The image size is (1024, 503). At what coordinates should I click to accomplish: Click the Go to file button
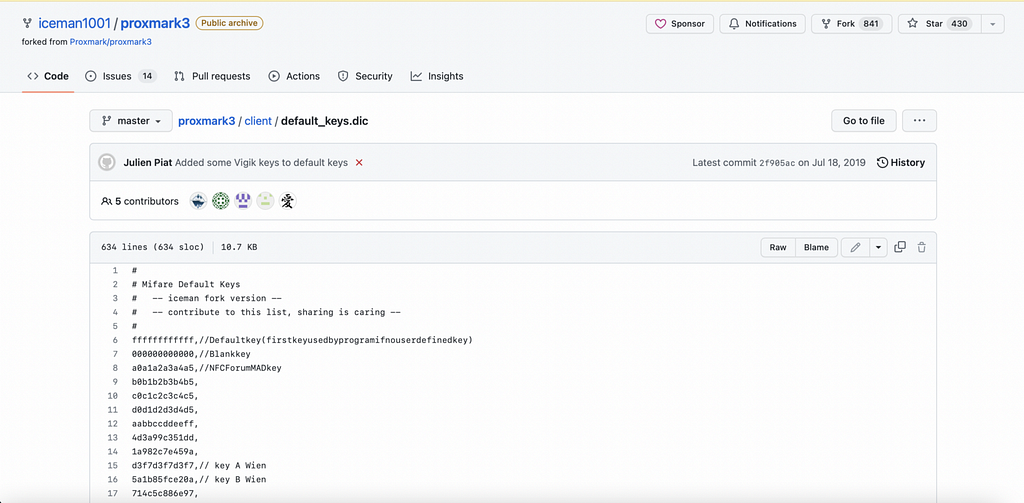point(863,121)
